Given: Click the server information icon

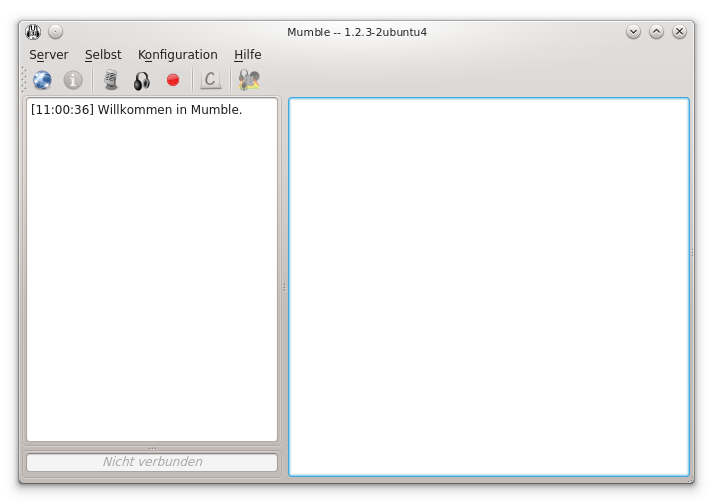Looking at the screenshot, I should [73, 80].
